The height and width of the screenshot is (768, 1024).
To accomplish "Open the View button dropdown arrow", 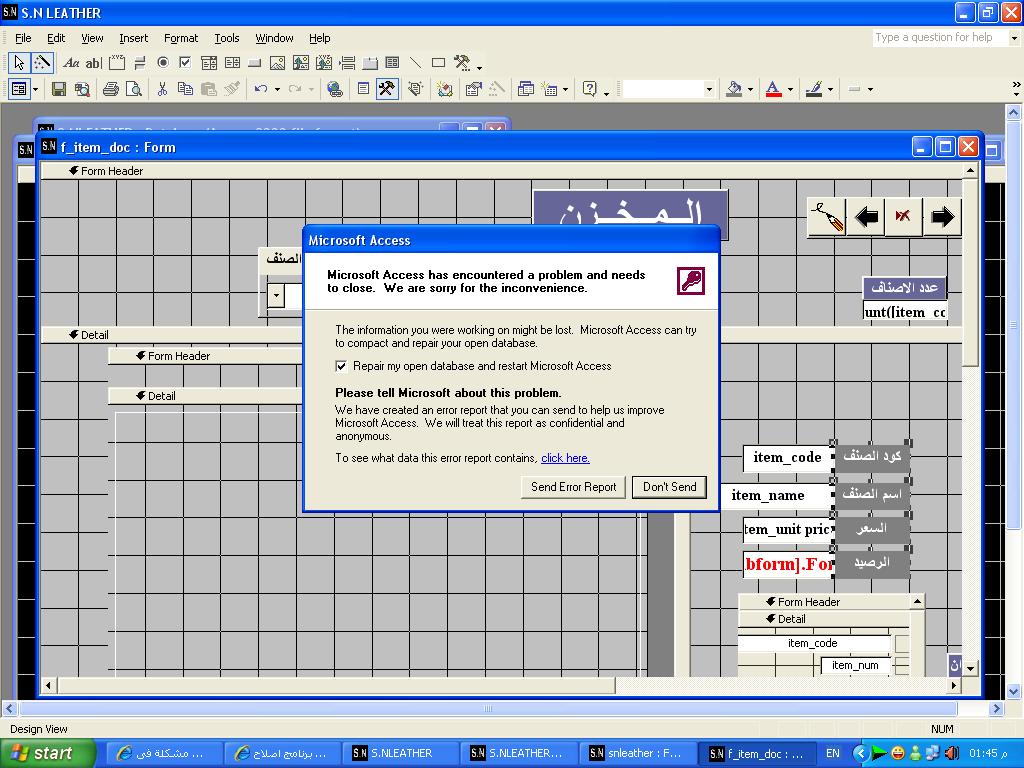I will (36, 89).
